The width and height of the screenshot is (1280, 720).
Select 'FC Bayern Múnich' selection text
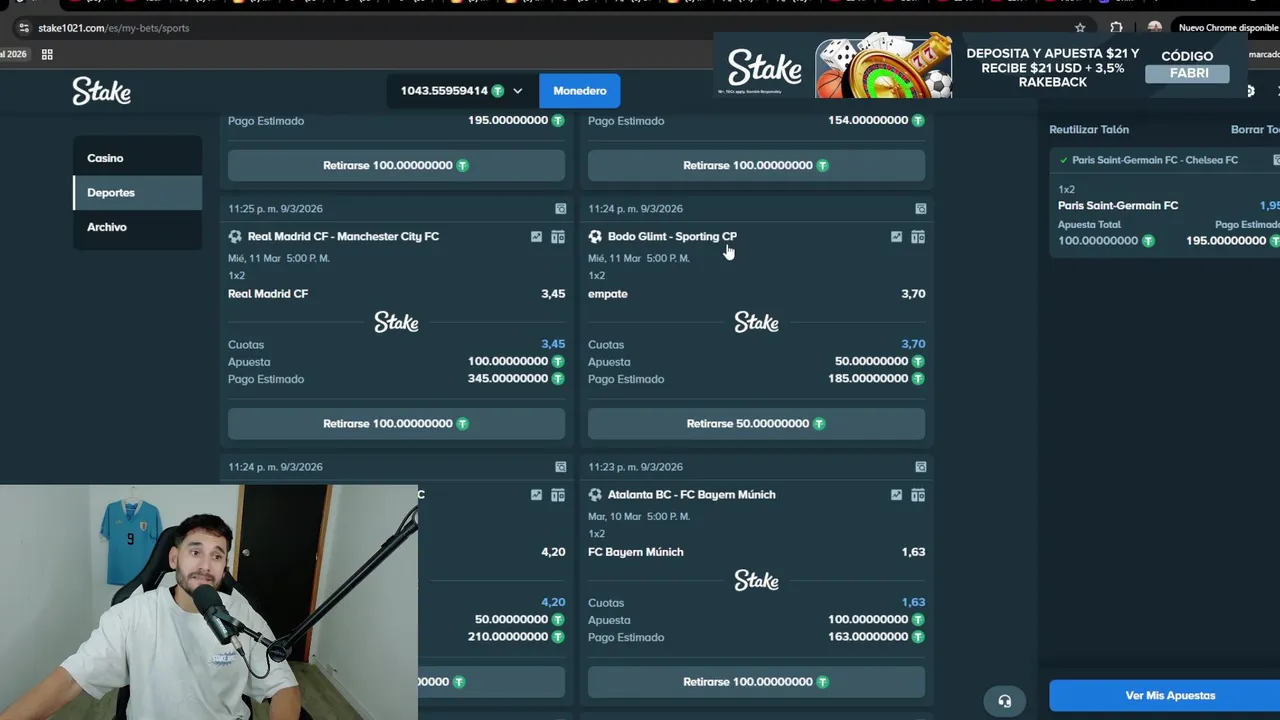coord(636,552)
